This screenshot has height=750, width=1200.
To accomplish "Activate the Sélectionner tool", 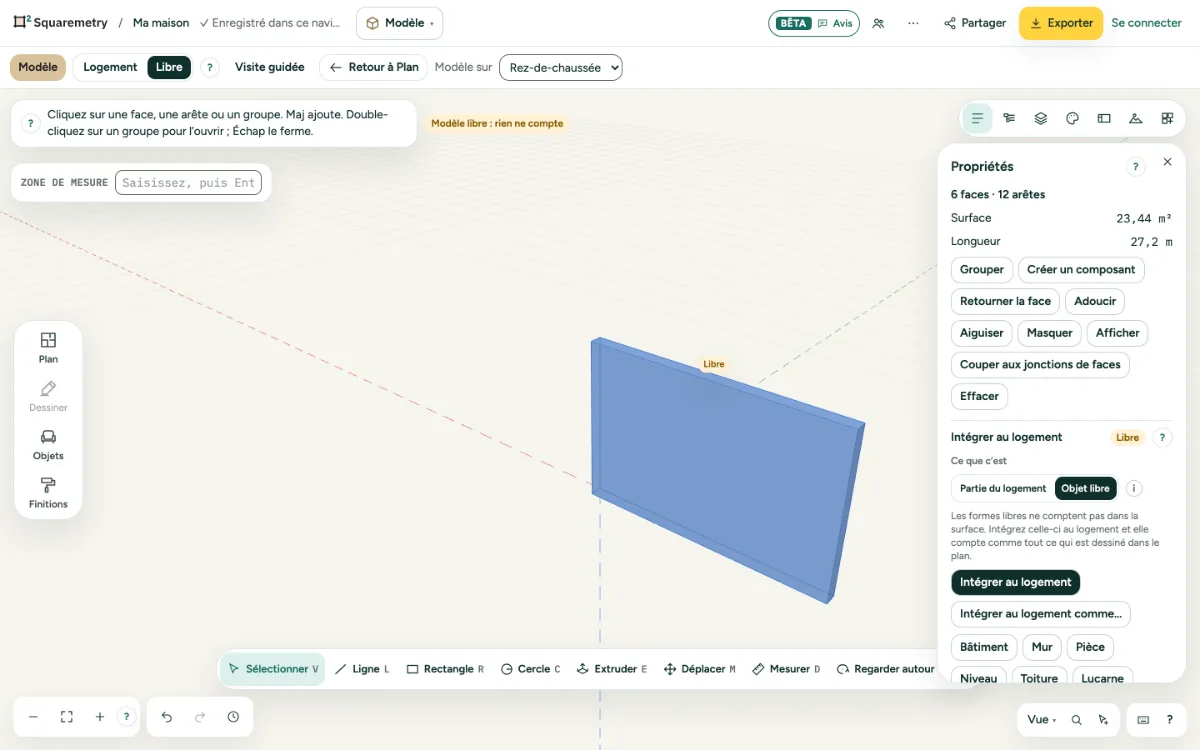I will (x=273, y=669).
